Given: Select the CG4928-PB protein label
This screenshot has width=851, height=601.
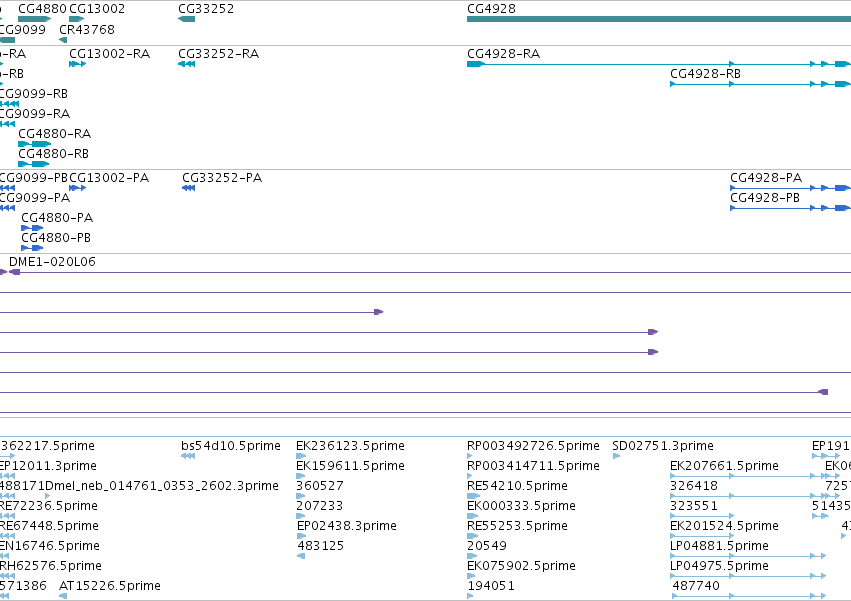Looking at the screenshot, I should tap(765, 198).
